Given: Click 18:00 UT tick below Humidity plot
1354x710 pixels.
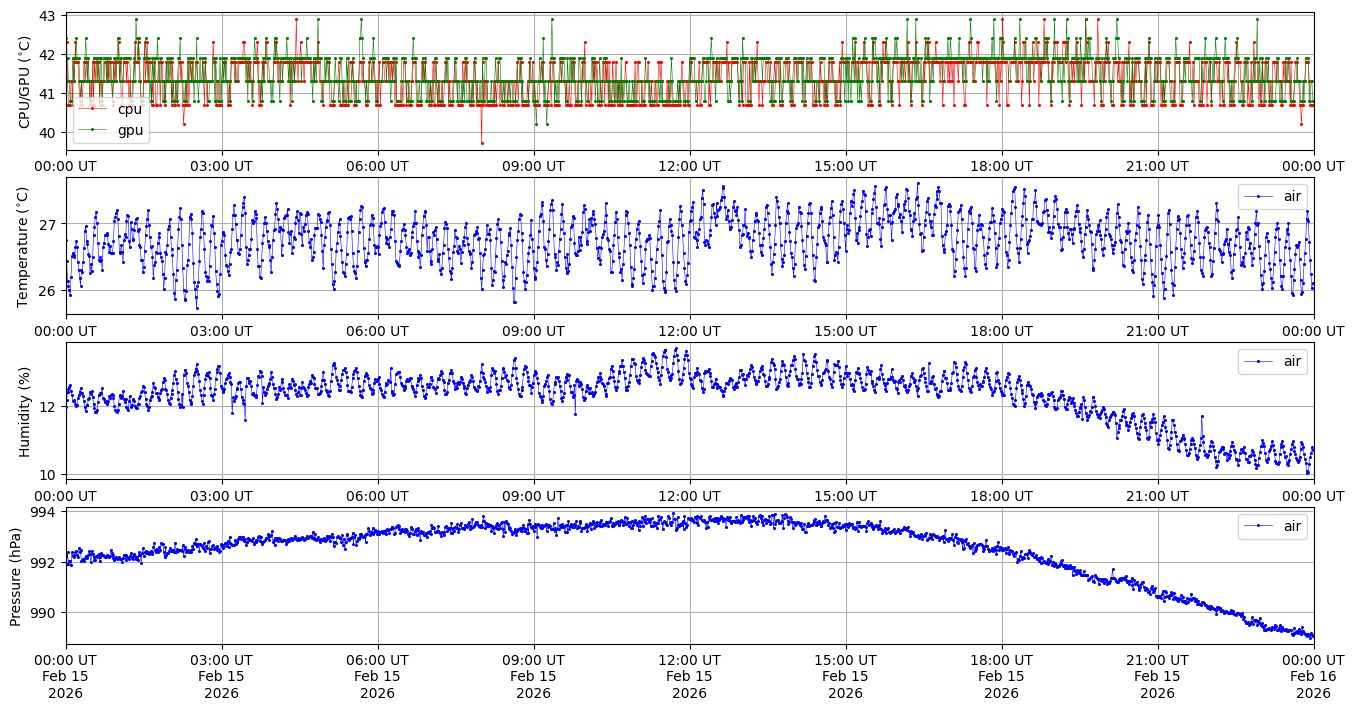Looking at the screenshot, I should tap(1001, 495).
